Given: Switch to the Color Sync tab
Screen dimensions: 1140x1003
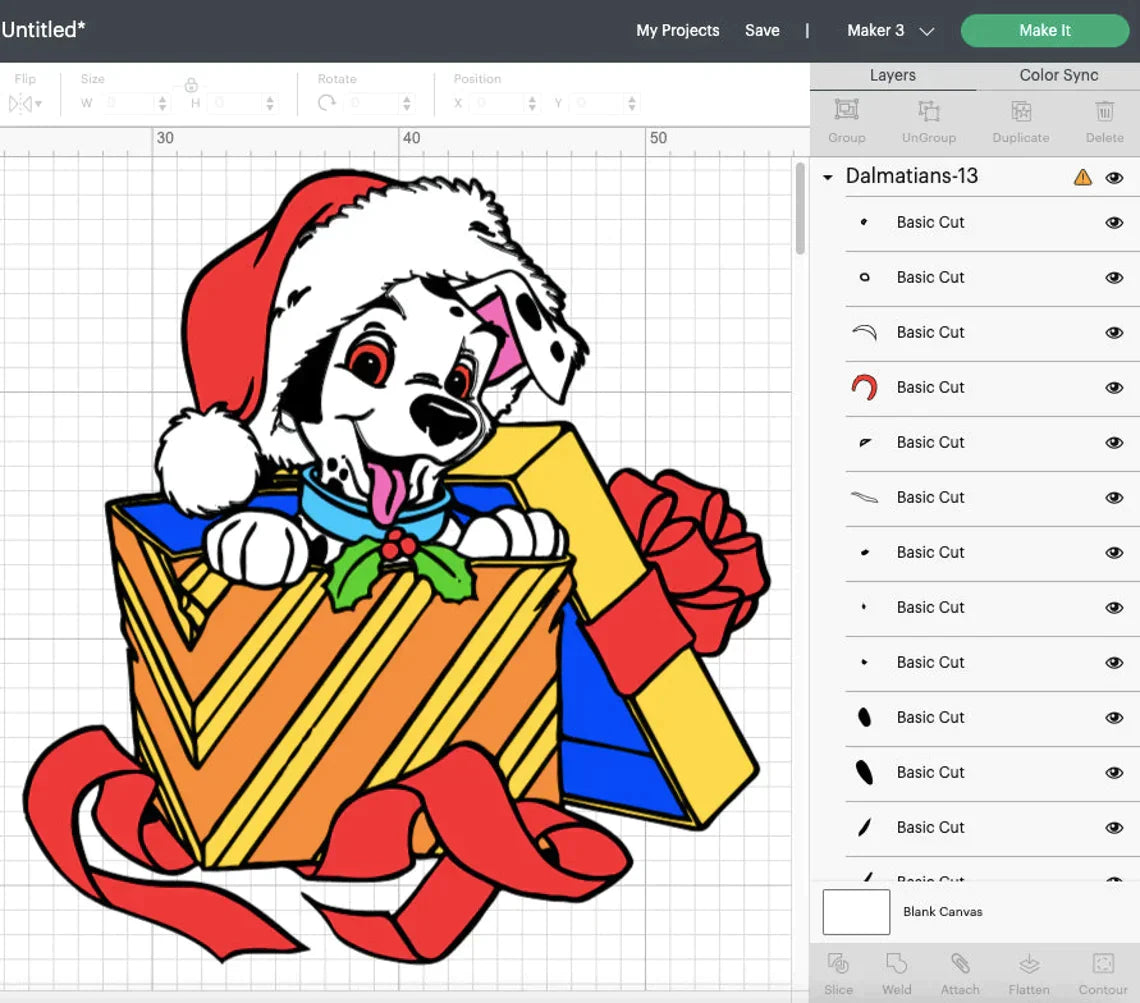Looking at the screenshot, I should [x=1058, y=75].
